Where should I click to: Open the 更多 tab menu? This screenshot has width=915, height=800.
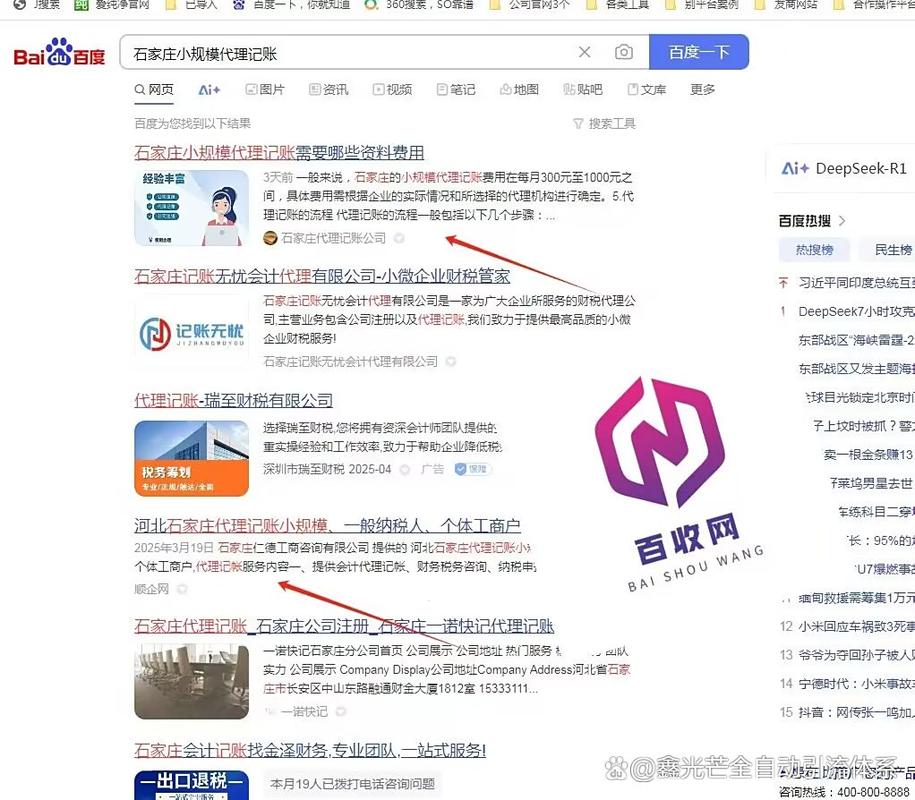pos(702,90)
